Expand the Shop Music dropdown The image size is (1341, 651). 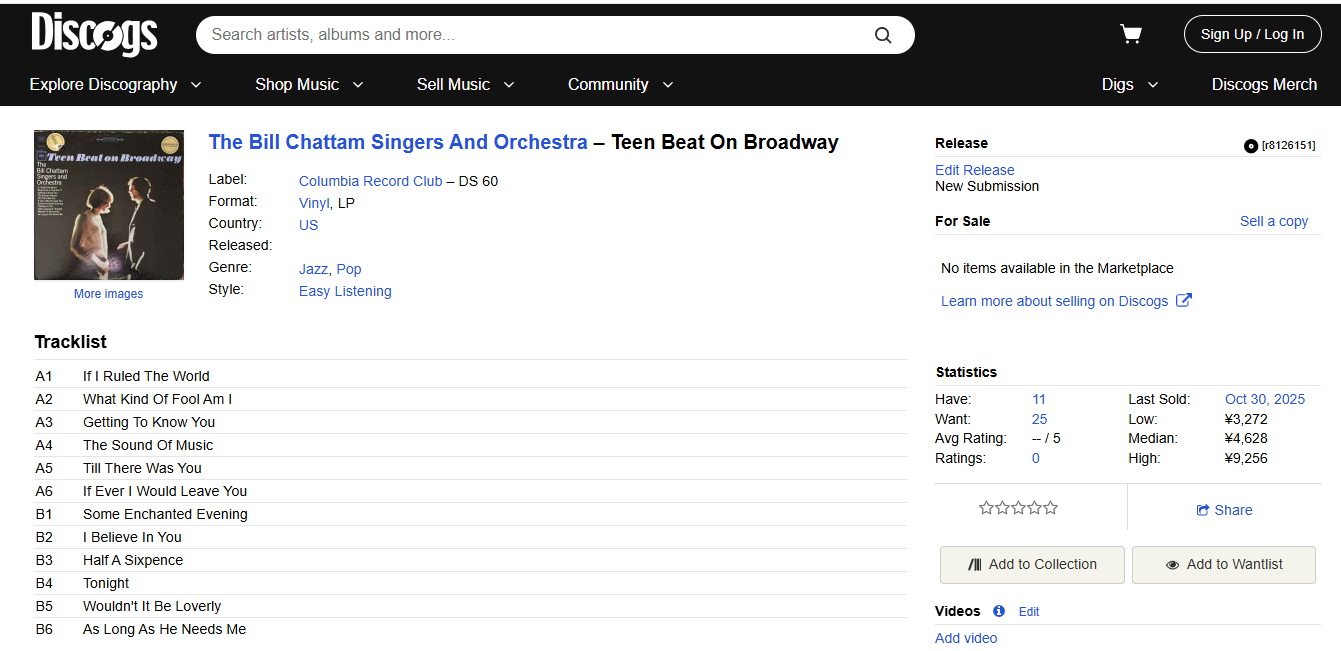tap(309, 85)
